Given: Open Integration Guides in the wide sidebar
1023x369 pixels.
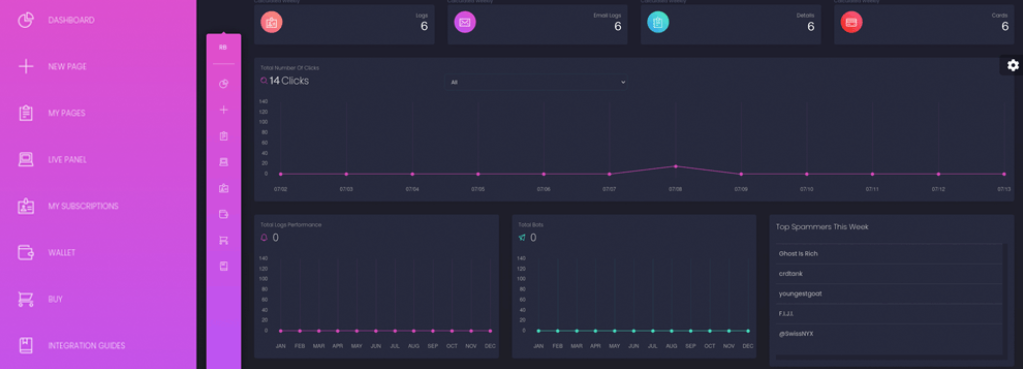Looking at the screenshot, I should [71, 346].
